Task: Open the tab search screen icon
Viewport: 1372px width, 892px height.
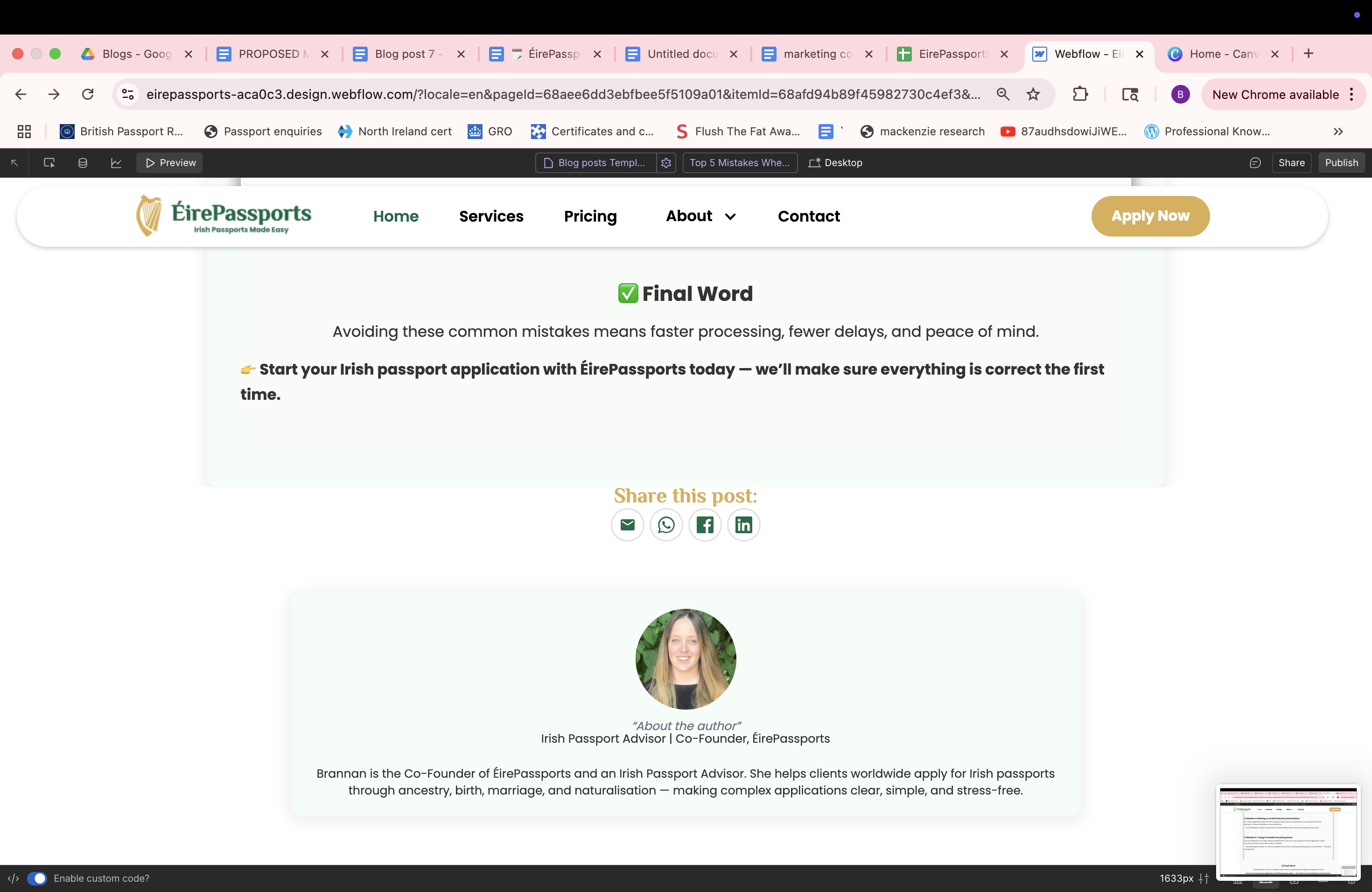Action: 1130,94
